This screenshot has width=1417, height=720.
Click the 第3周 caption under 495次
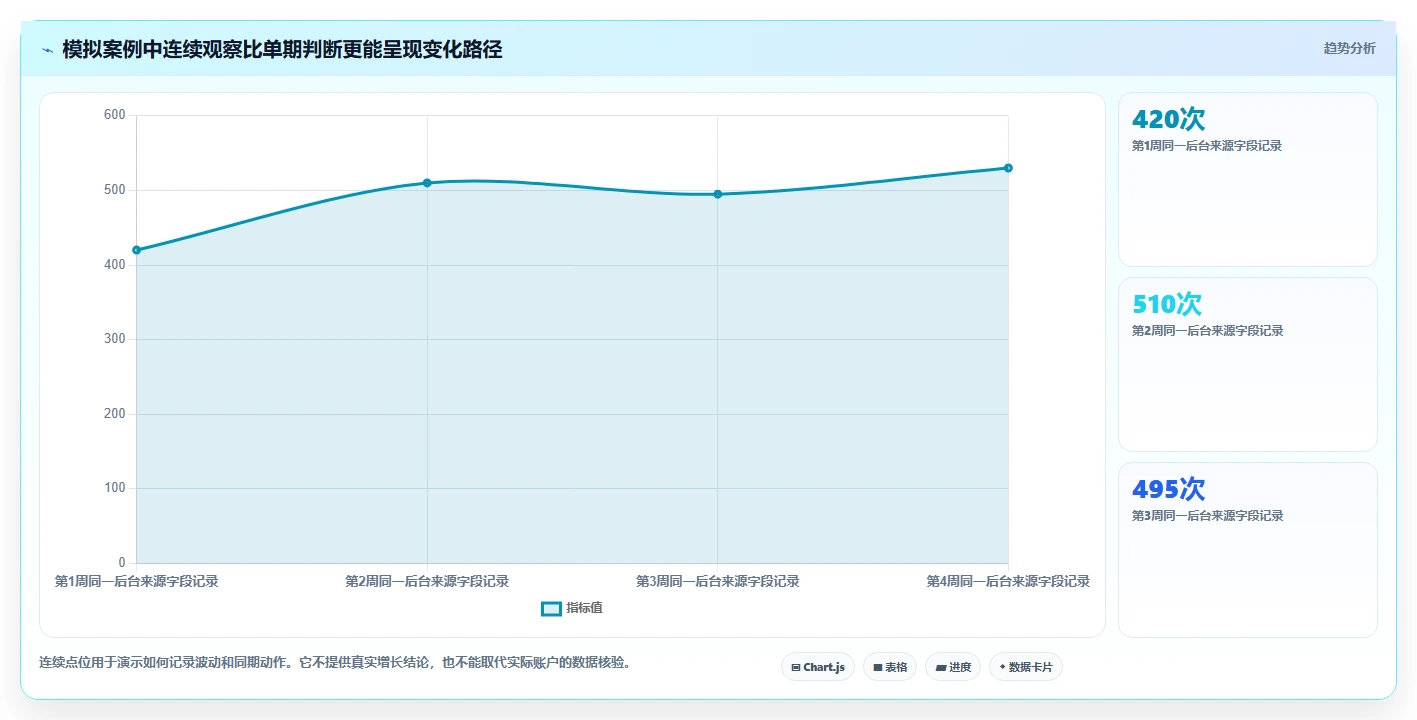1207,516
